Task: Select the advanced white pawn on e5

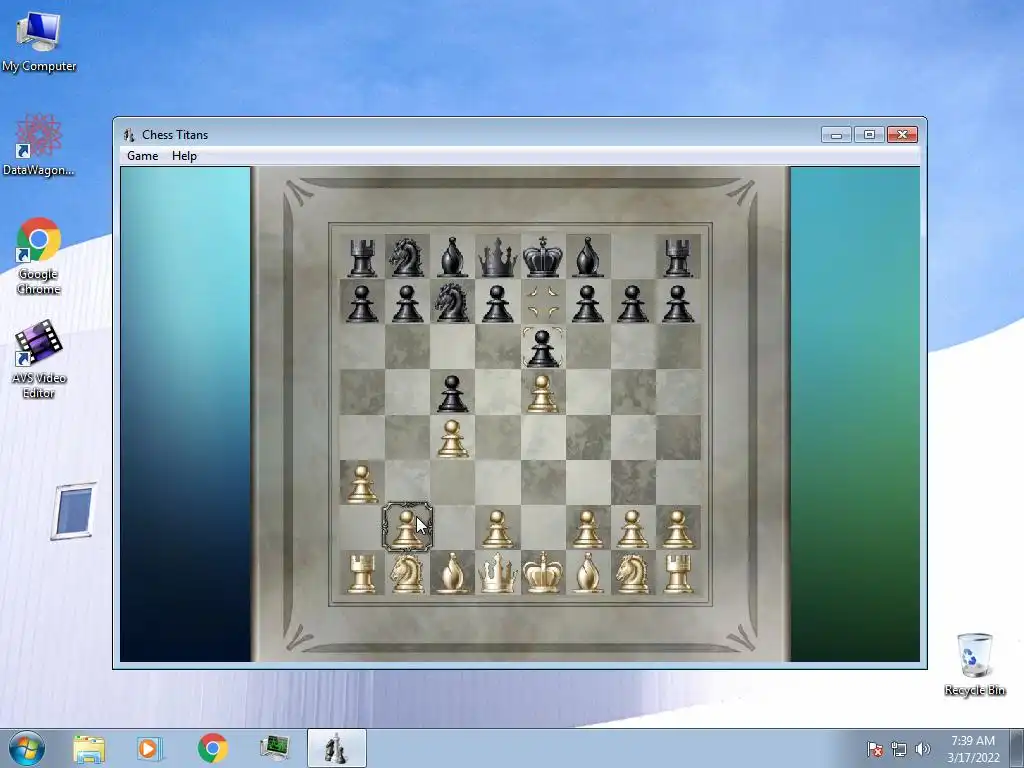Action: 542,394
